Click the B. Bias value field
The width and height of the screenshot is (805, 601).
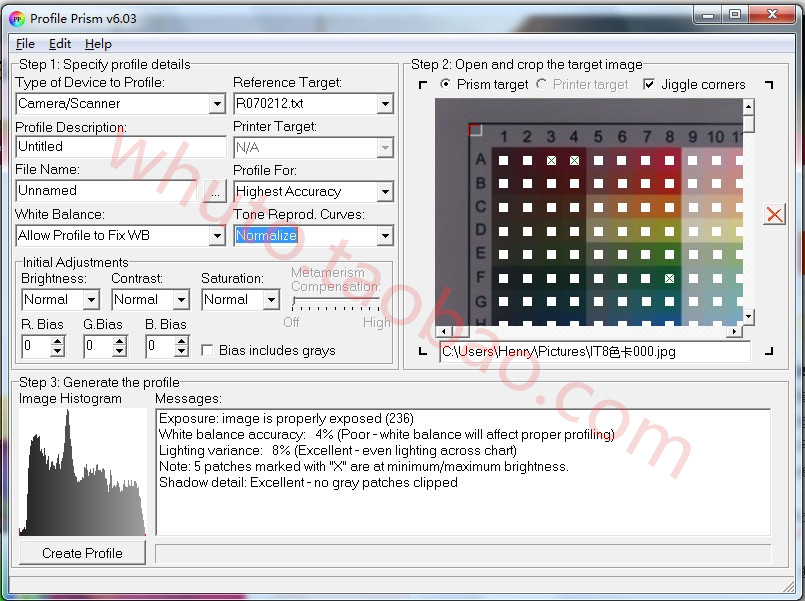pos(160,346)
